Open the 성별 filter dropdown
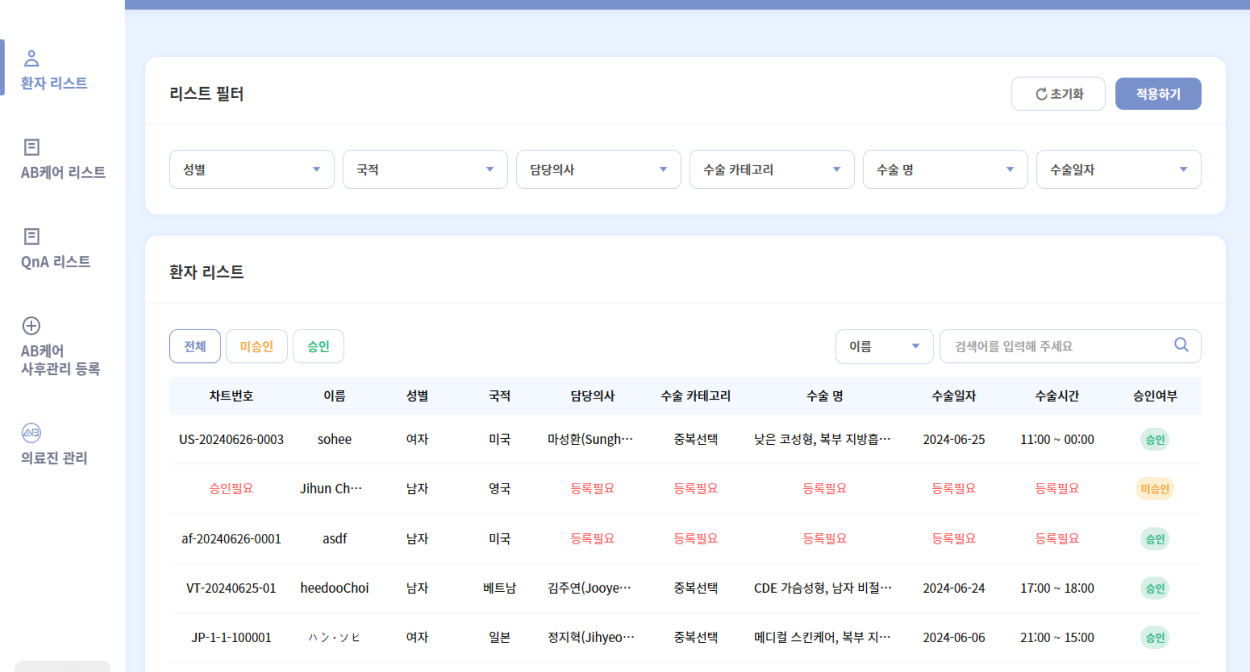The image size is (1250, 672). click(251, 170)
